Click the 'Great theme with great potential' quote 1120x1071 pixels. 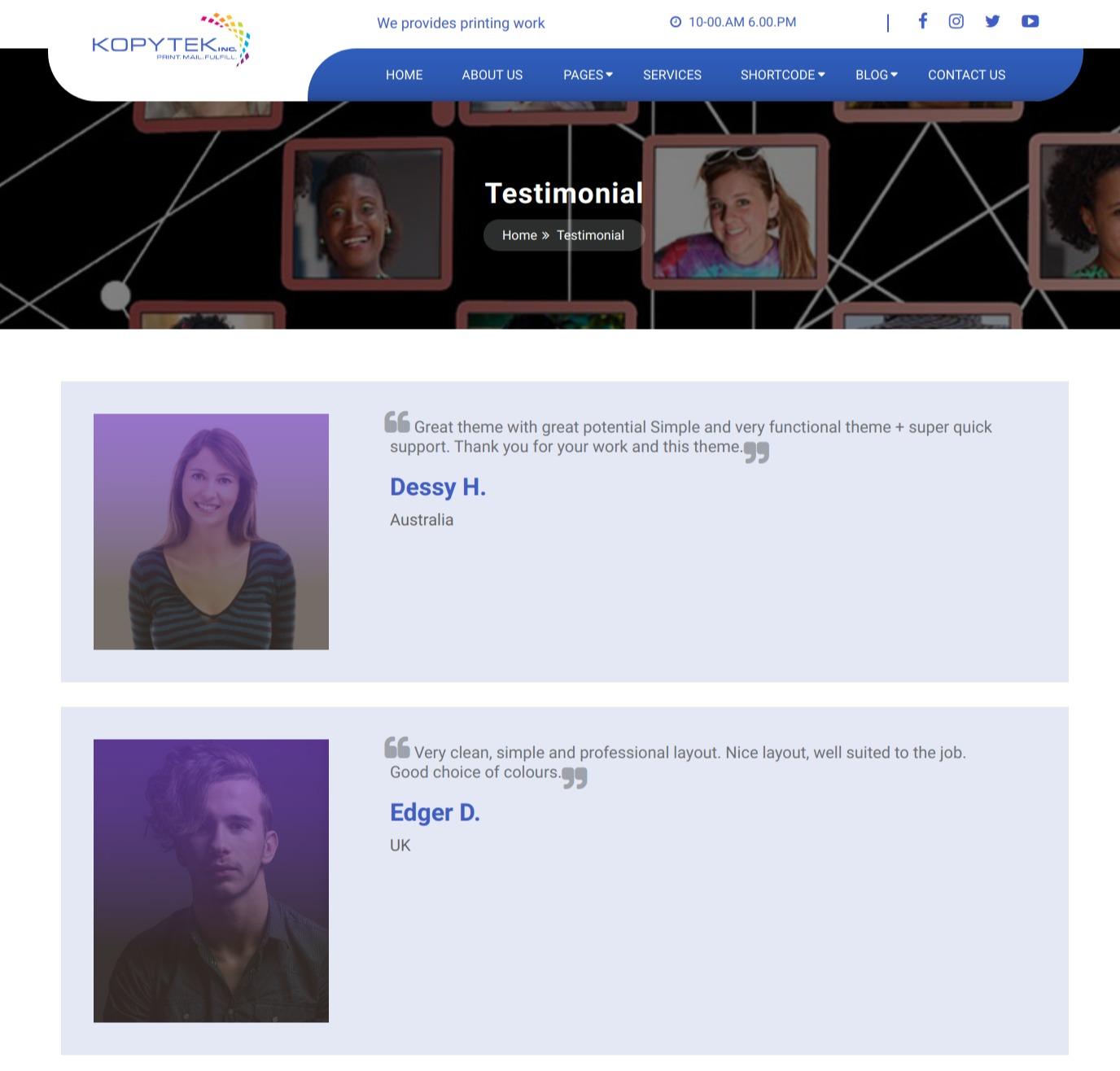(691, 437)
